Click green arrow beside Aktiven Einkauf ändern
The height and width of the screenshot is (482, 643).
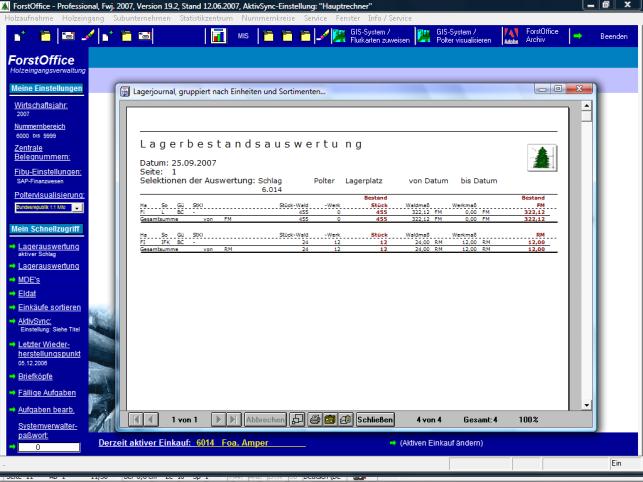(x=393, y=443)
